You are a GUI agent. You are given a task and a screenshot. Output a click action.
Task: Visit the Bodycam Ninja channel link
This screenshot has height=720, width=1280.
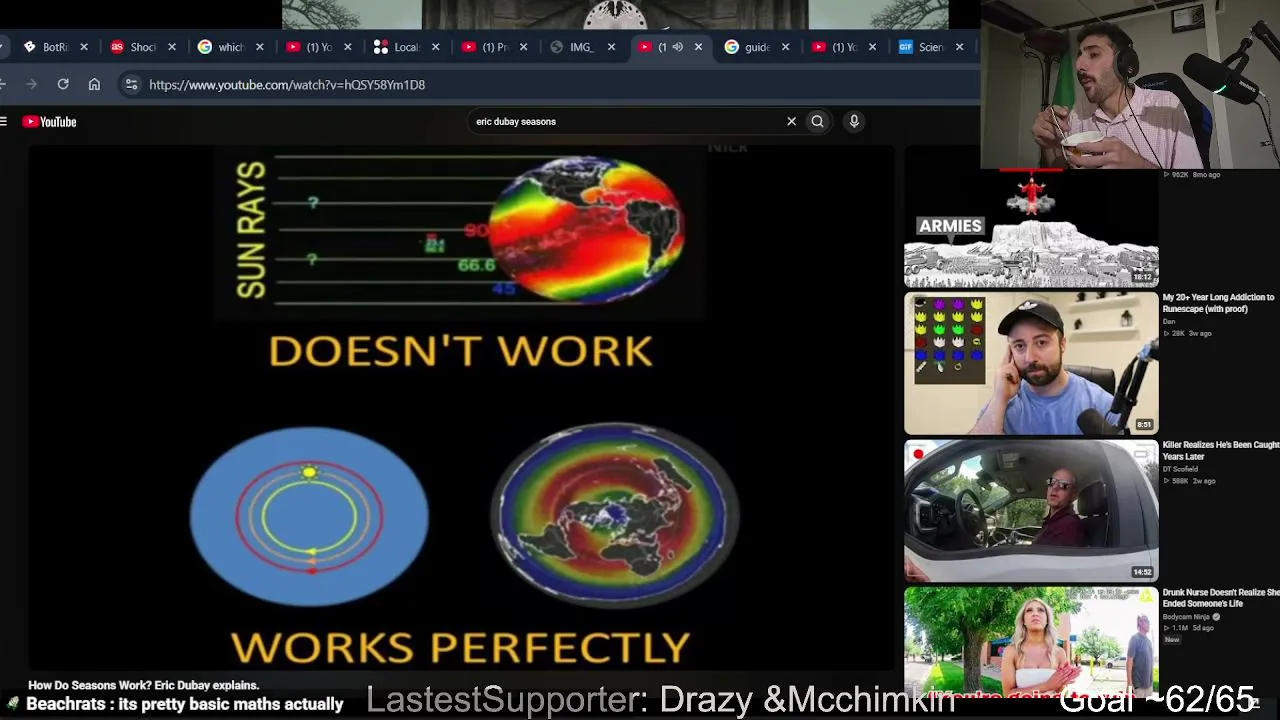(1187, 617)
